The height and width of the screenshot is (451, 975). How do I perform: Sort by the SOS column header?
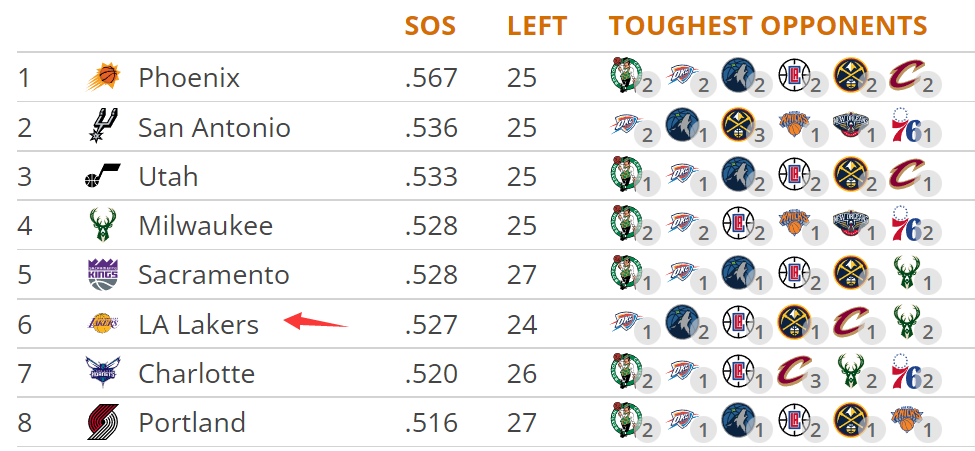[430, 26]
